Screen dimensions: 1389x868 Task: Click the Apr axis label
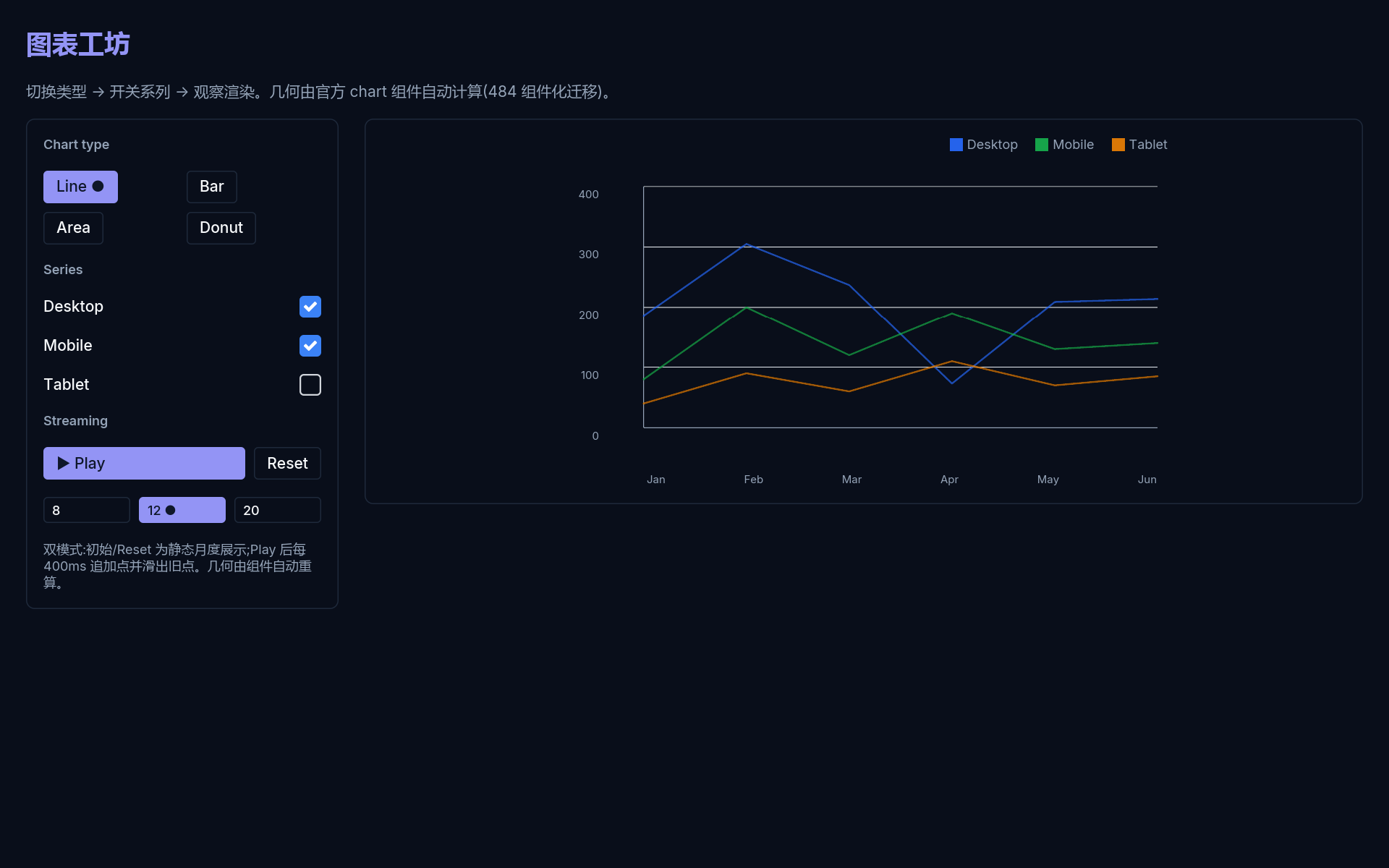click(x=949, y=480)
